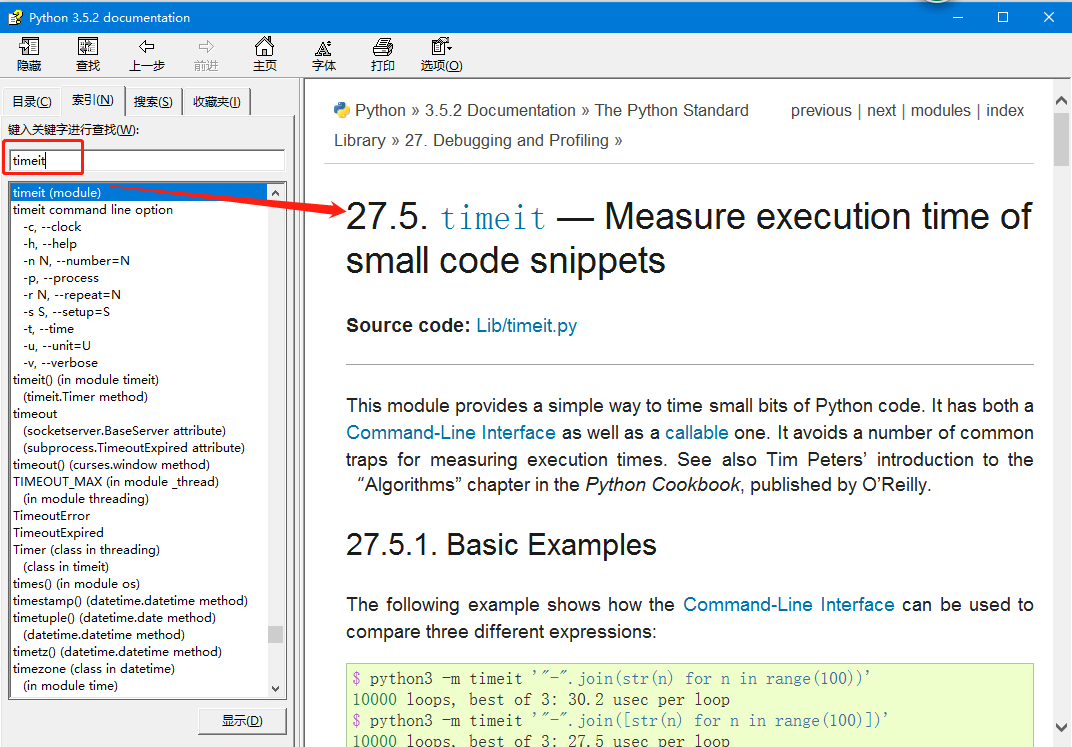
Task: Select '-v, --verbose' index entry
Action: point(60,363)
